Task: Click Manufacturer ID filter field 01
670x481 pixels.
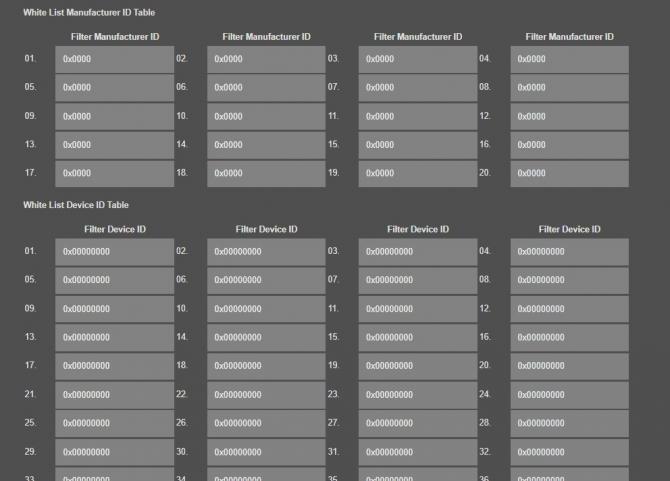Action: [114, 59]
